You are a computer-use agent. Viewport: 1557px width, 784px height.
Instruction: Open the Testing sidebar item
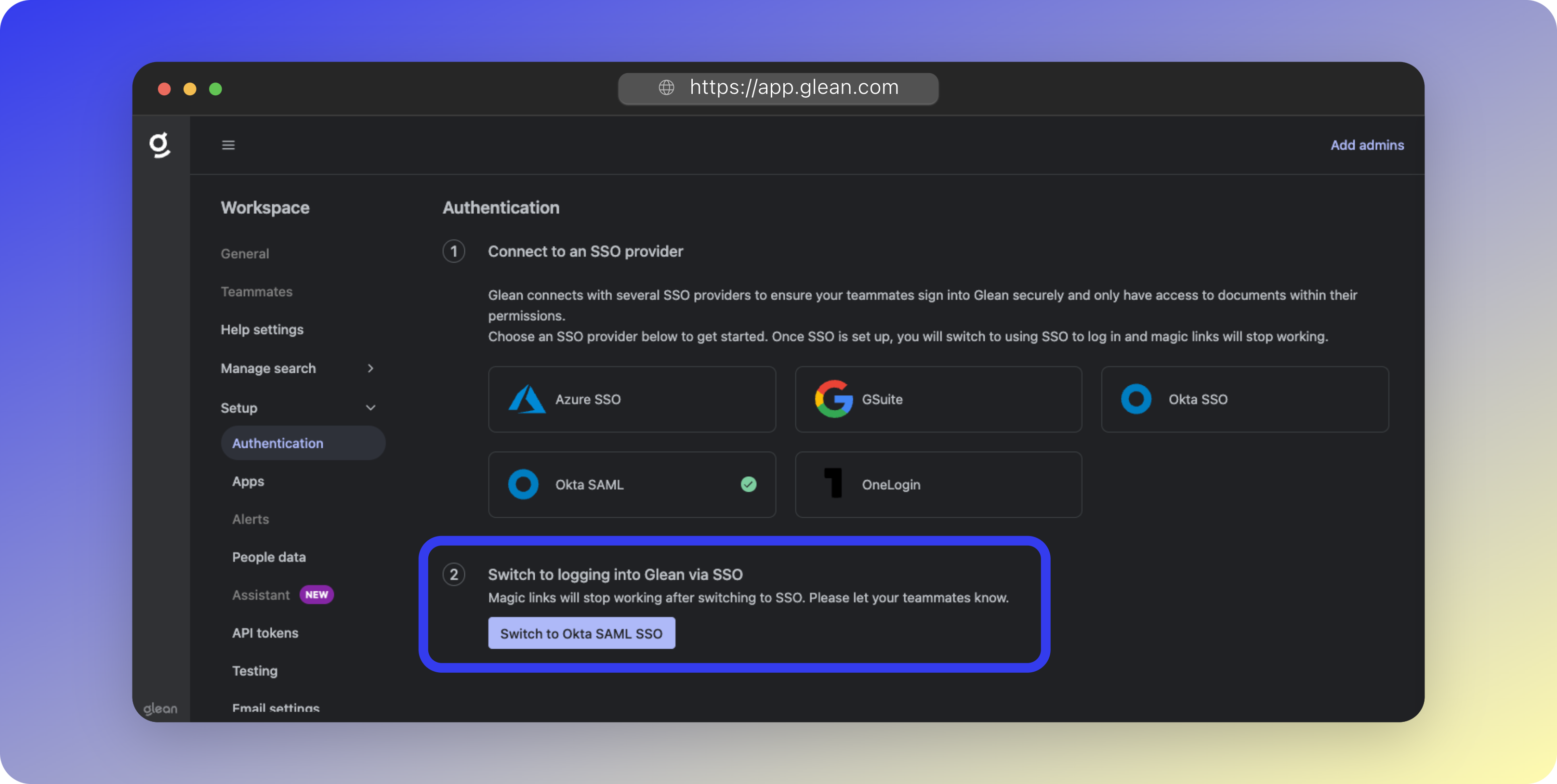tap(254, 670)
